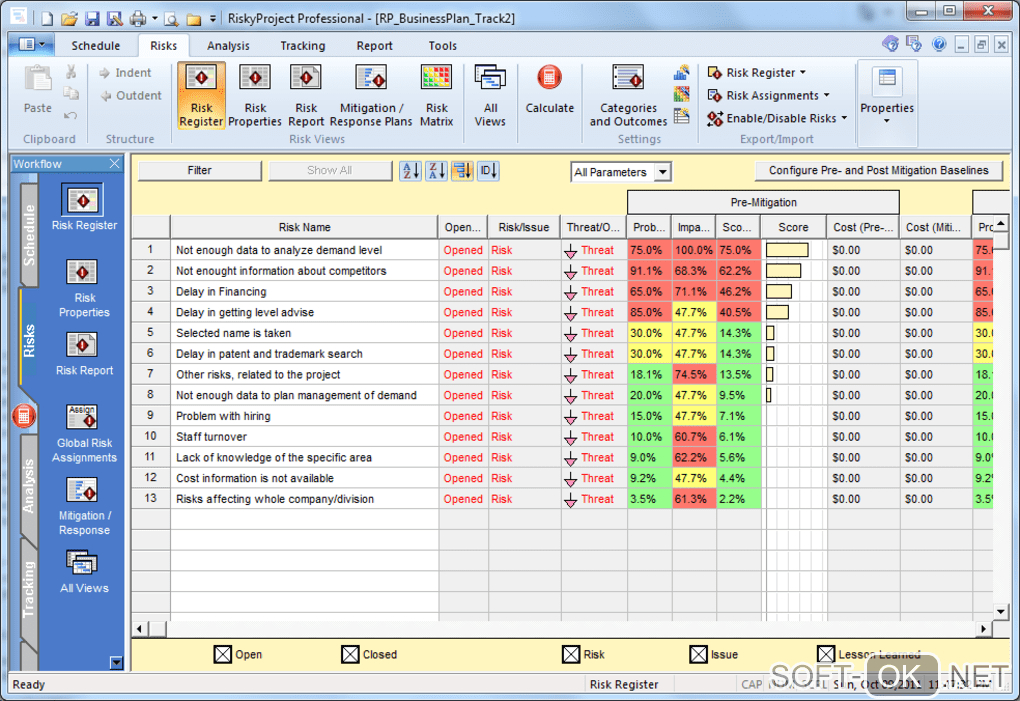Toggle the Closed filter checkbox
The width and height of the screenshot is (1020, 701).
[350, 654]
